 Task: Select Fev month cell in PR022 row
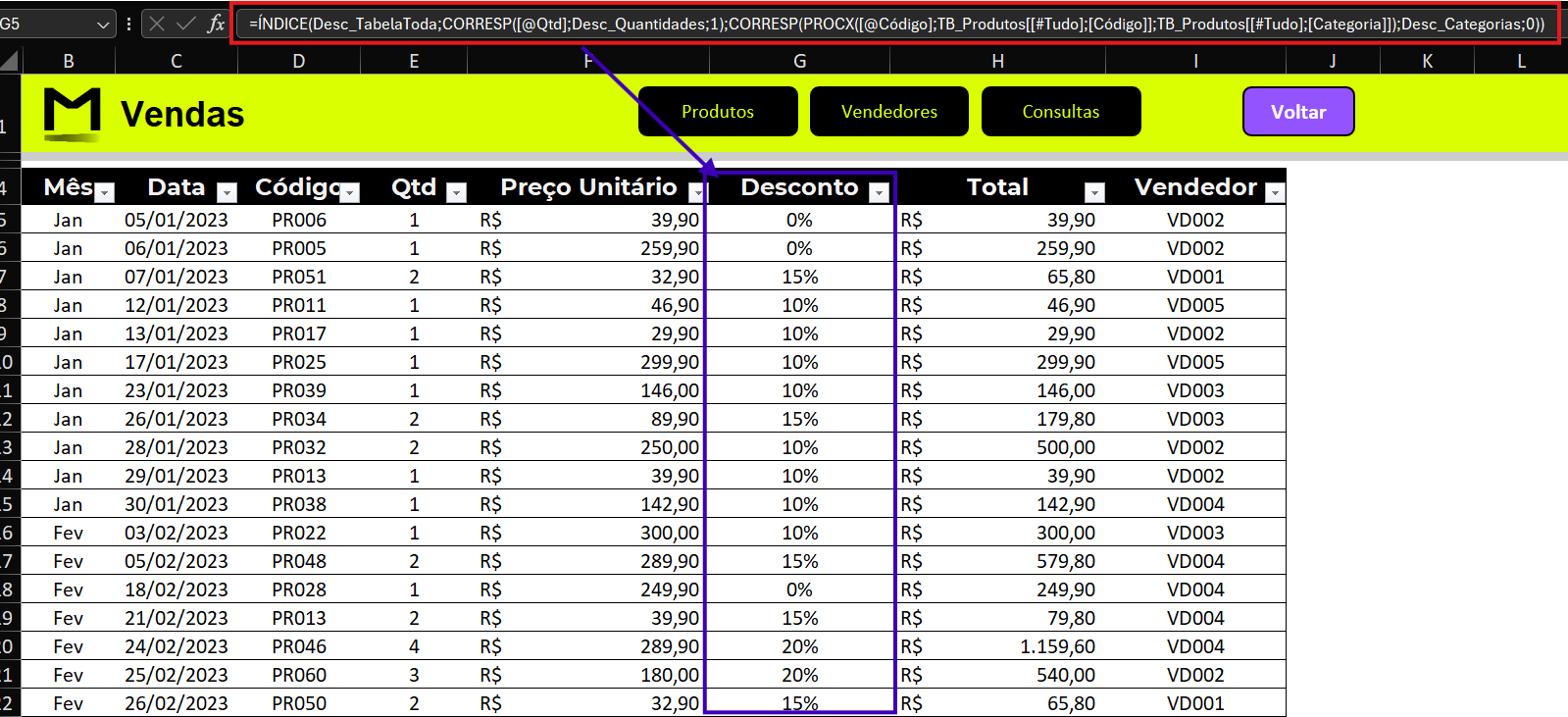pos(69,533)
